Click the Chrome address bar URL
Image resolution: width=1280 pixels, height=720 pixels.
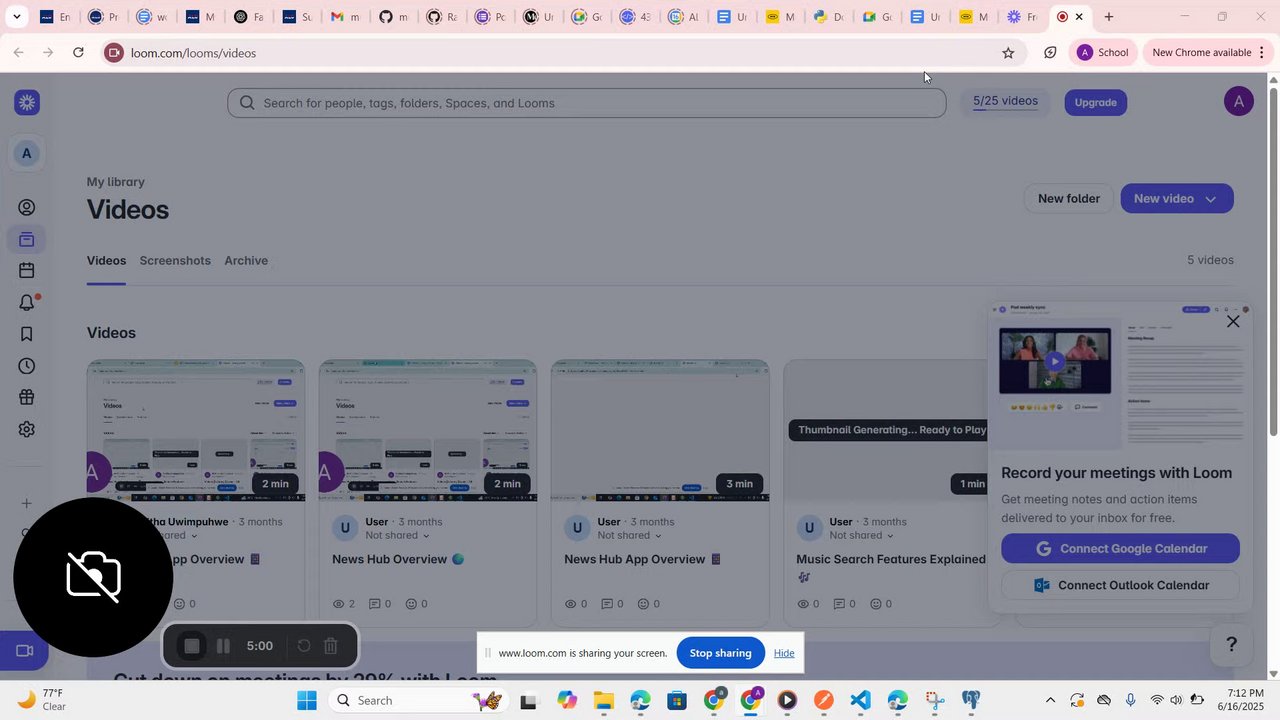point(193,53)
